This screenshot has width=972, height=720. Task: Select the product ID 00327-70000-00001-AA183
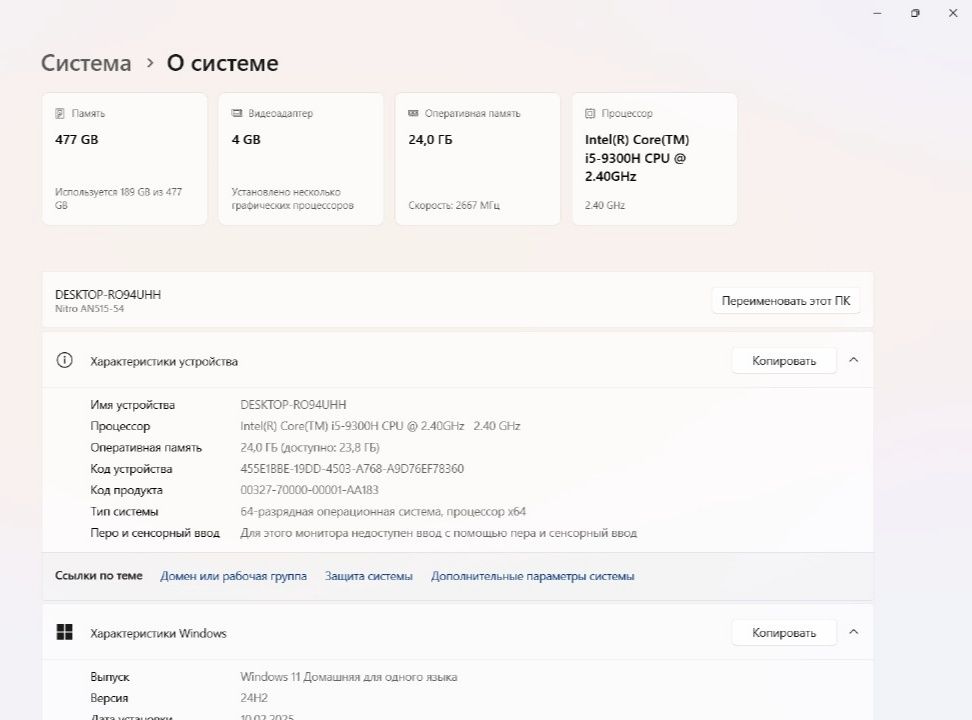point(309,490)
